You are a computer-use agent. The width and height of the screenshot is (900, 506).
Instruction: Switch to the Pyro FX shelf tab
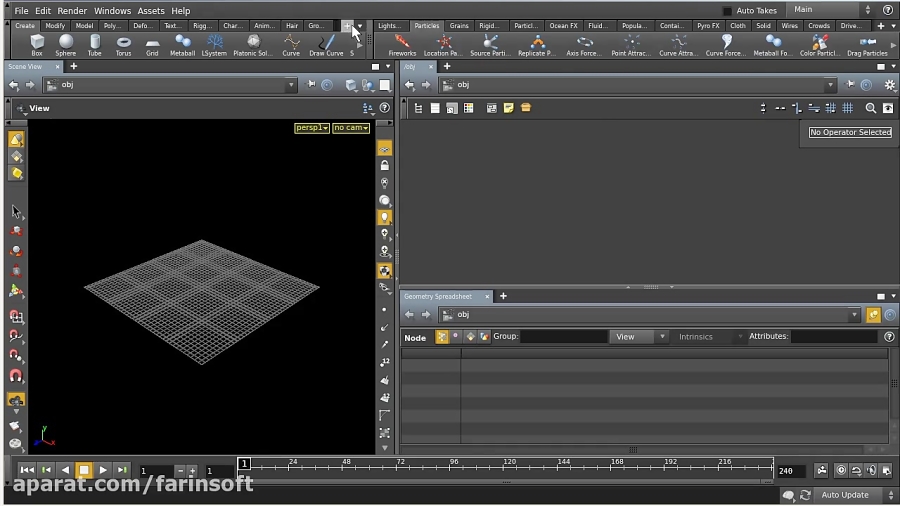click(708, 26)
